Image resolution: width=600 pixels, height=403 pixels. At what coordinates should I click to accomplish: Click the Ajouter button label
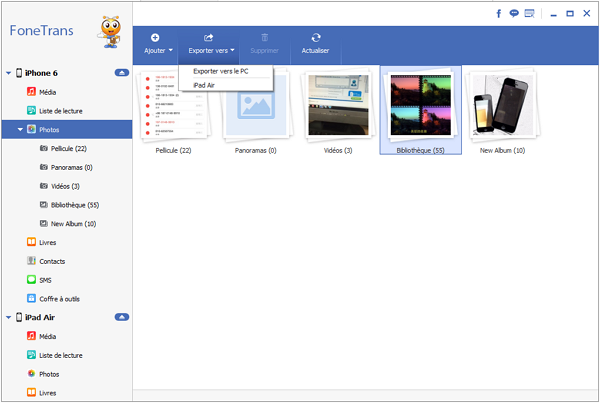[x=155, y=51]
